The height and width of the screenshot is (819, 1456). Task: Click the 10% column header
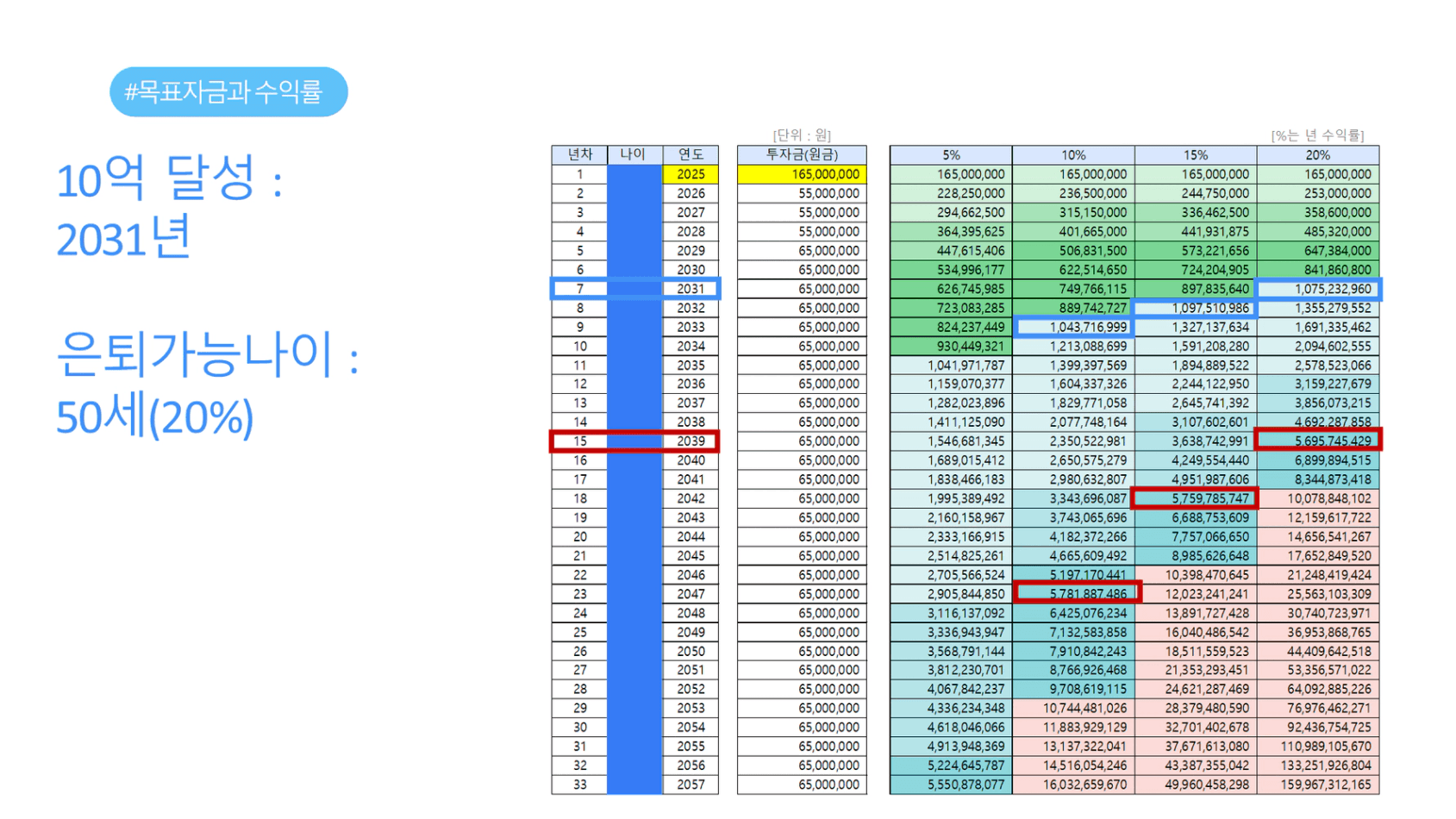1073,155
